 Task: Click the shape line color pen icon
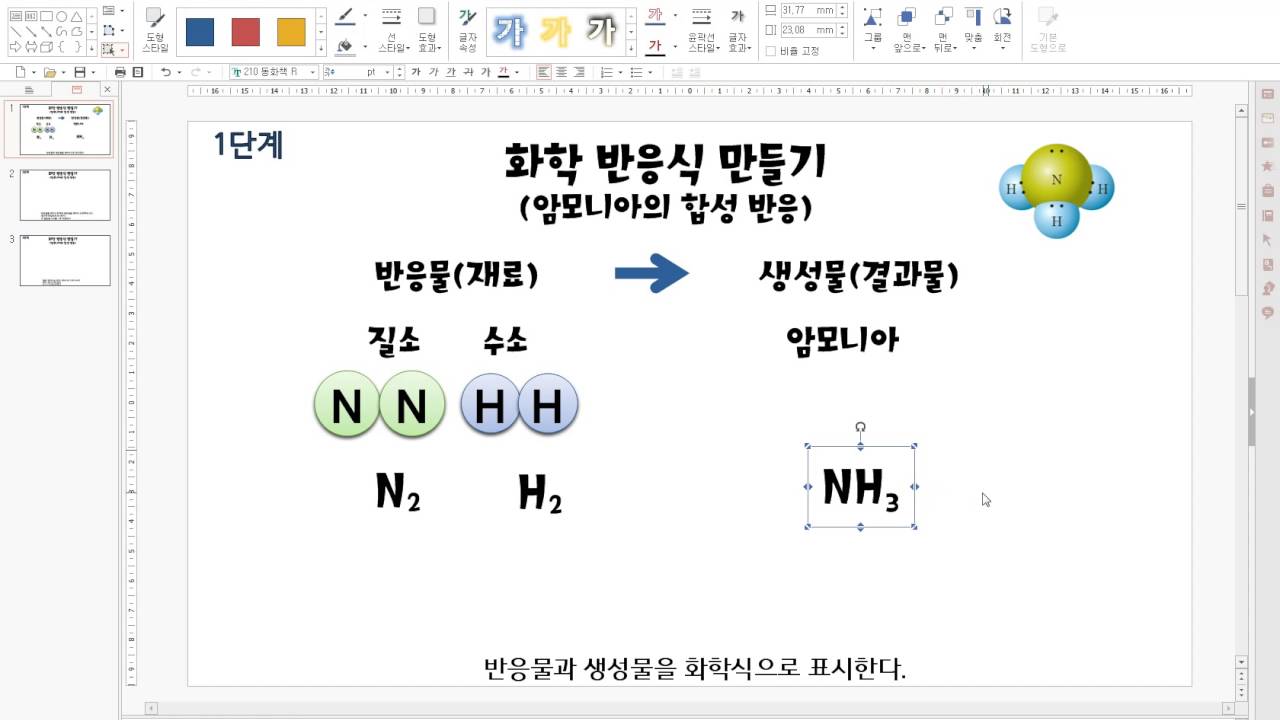point(345,16)
